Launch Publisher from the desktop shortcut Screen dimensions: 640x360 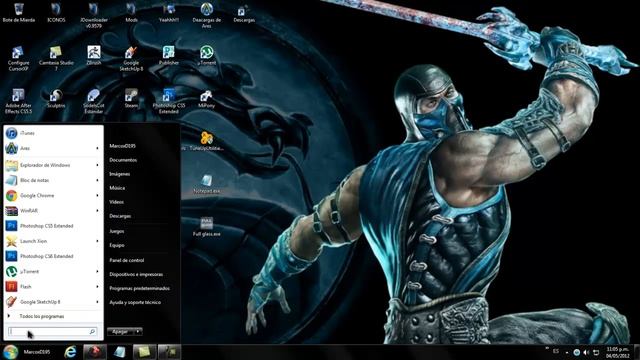pos(169,56)
